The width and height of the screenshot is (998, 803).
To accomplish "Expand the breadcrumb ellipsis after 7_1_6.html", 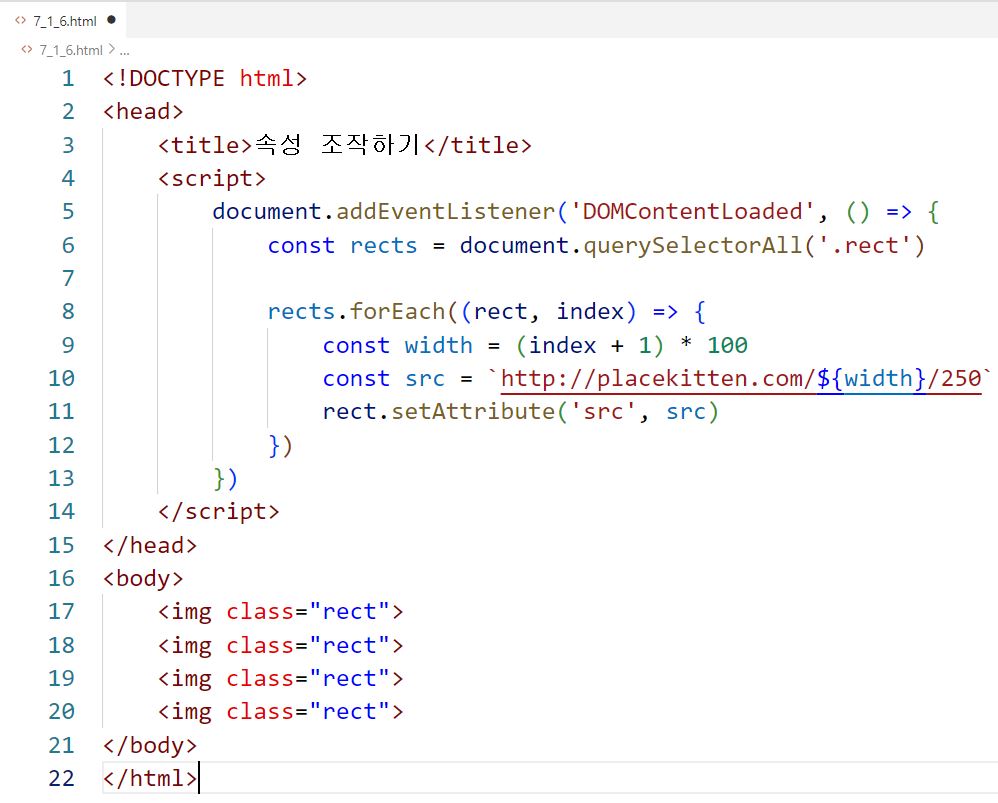I will (x=125, y=51).
